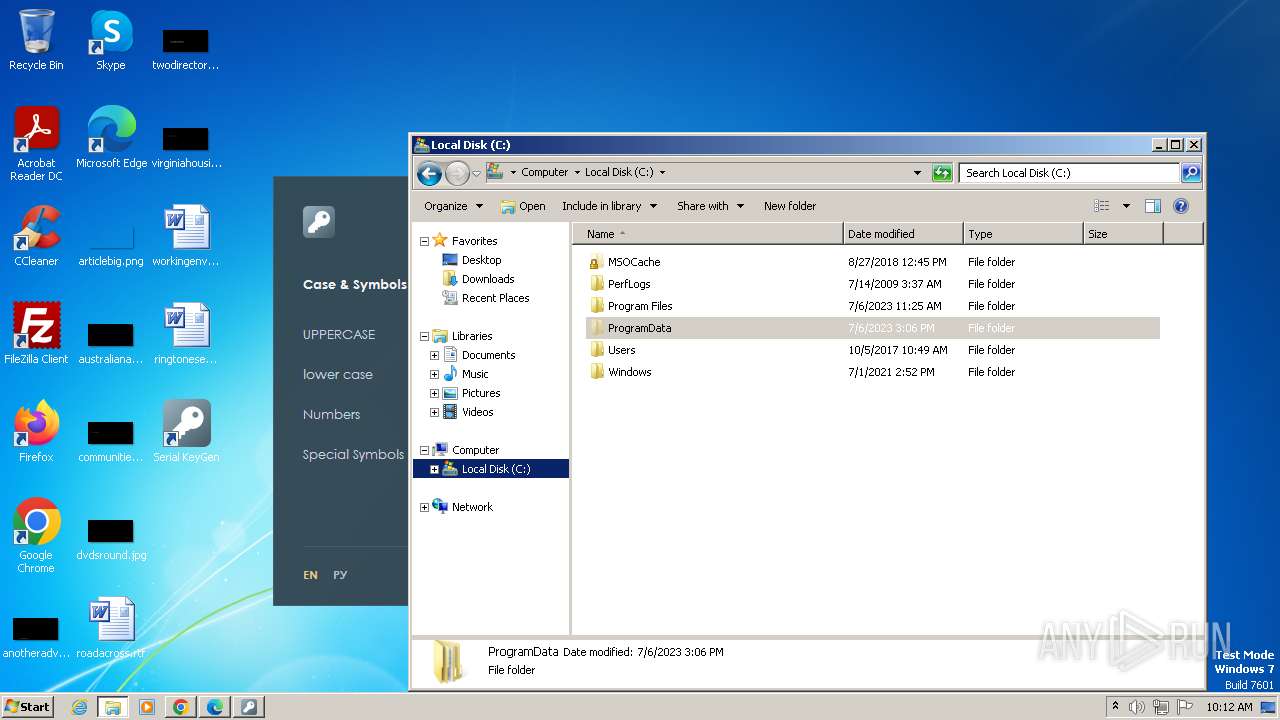Screen dimensions: 1280x720
Task: Open Internet Explorer from taskbar
Action: (x=79, y=707)
